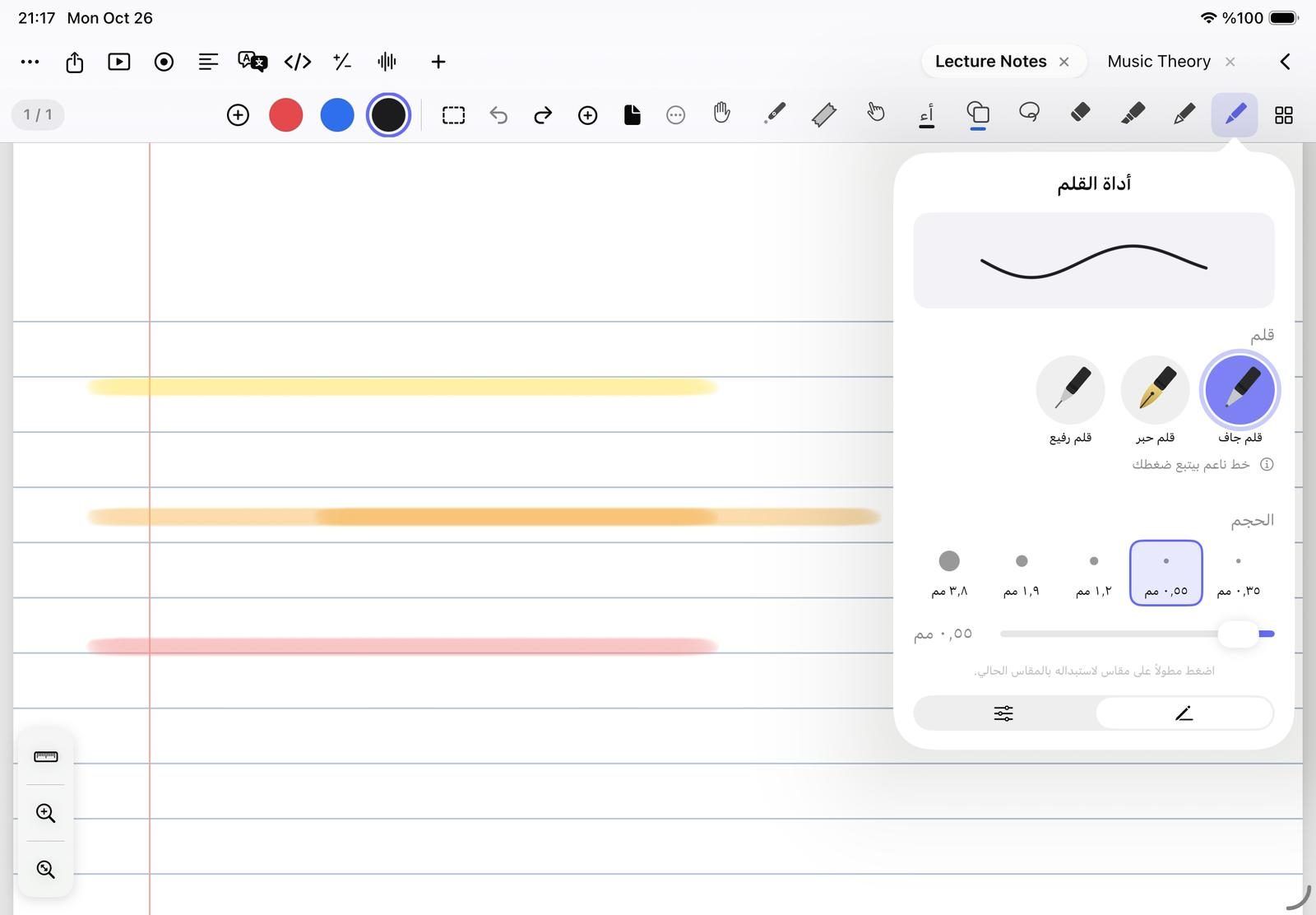
Task: Select the highlighter marker tool
Action: click(1133, 114)
